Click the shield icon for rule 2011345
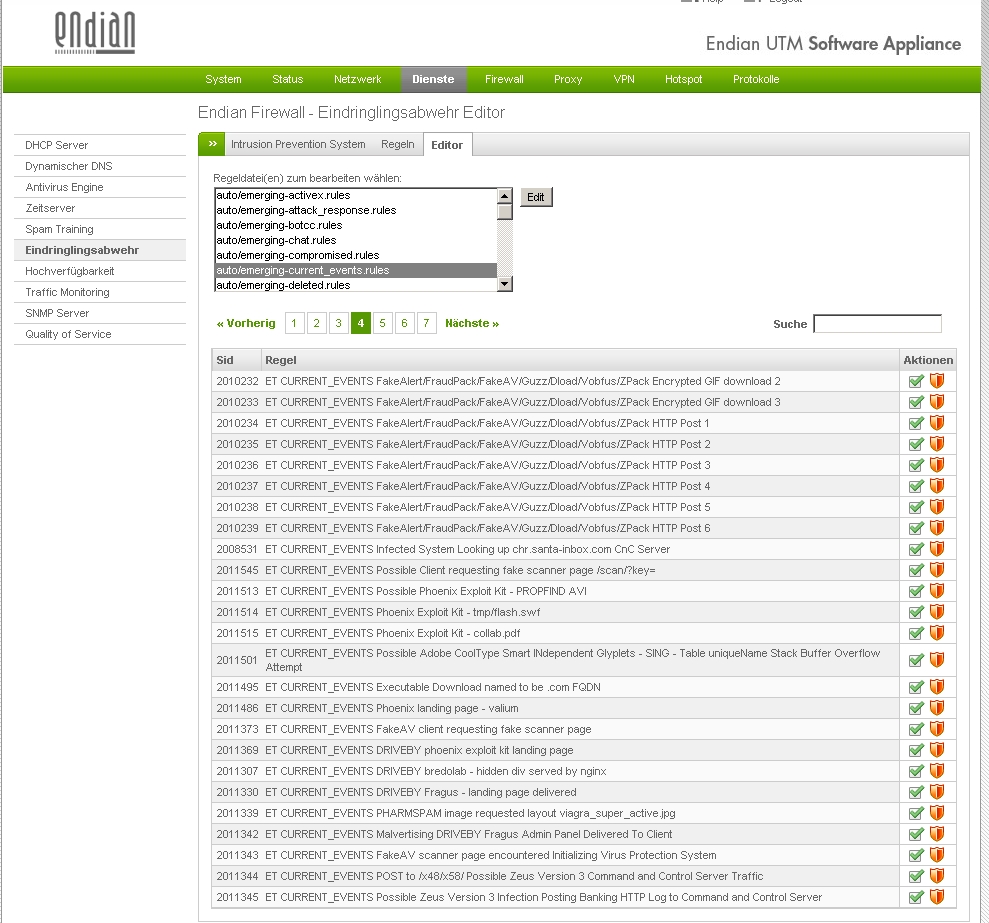The height and width of the screenshot is (923, 989). (937, 897)
